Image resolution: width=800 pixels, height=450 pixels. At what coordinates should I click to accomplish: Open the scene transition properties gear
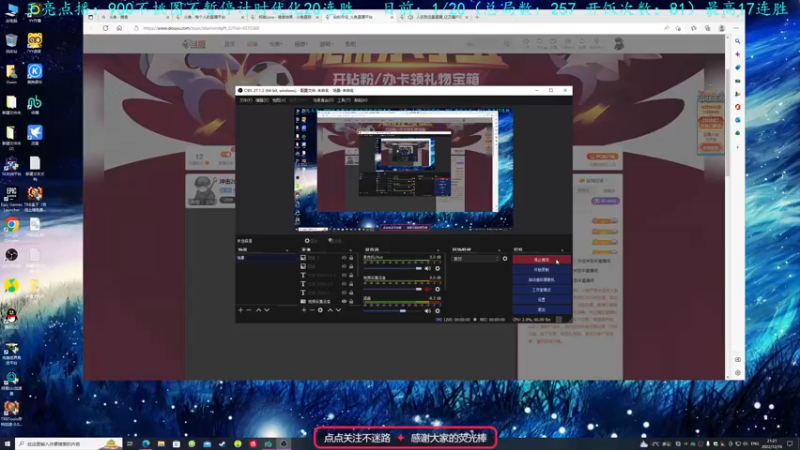(x=505, y=259)
